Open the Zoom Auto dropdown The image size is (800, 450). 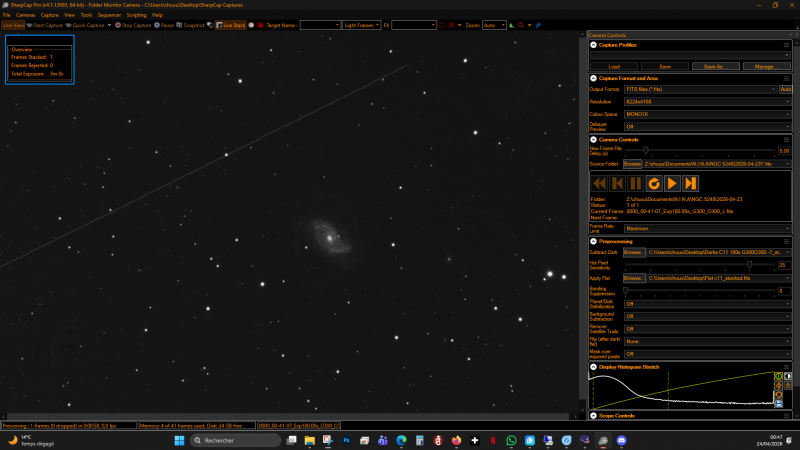[494, 25]
